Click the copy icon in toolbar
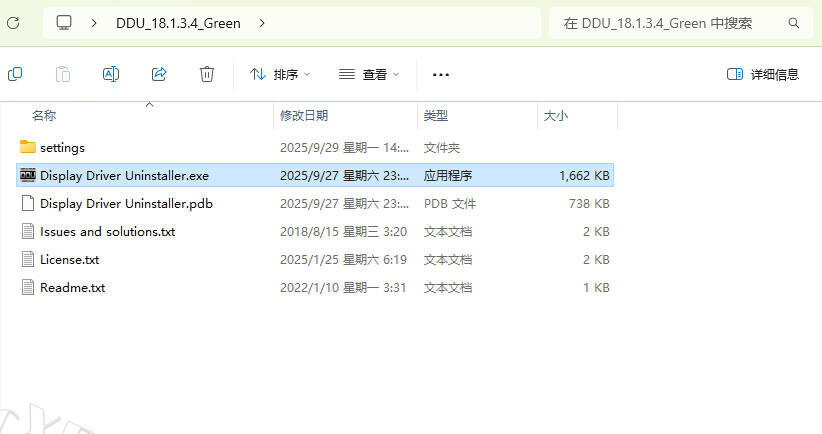The width and height of the screenshot is (822, 434). click(x=15, y=74)
